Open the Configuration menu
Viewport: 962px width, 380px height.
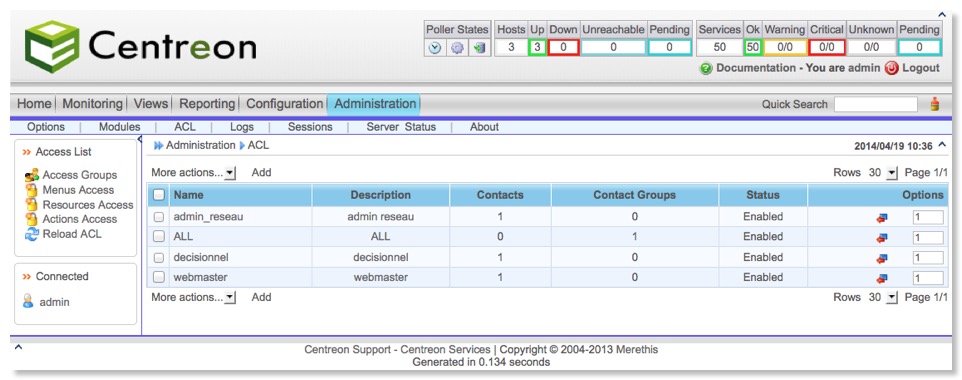pyautogui.click(x=284, y=104)
